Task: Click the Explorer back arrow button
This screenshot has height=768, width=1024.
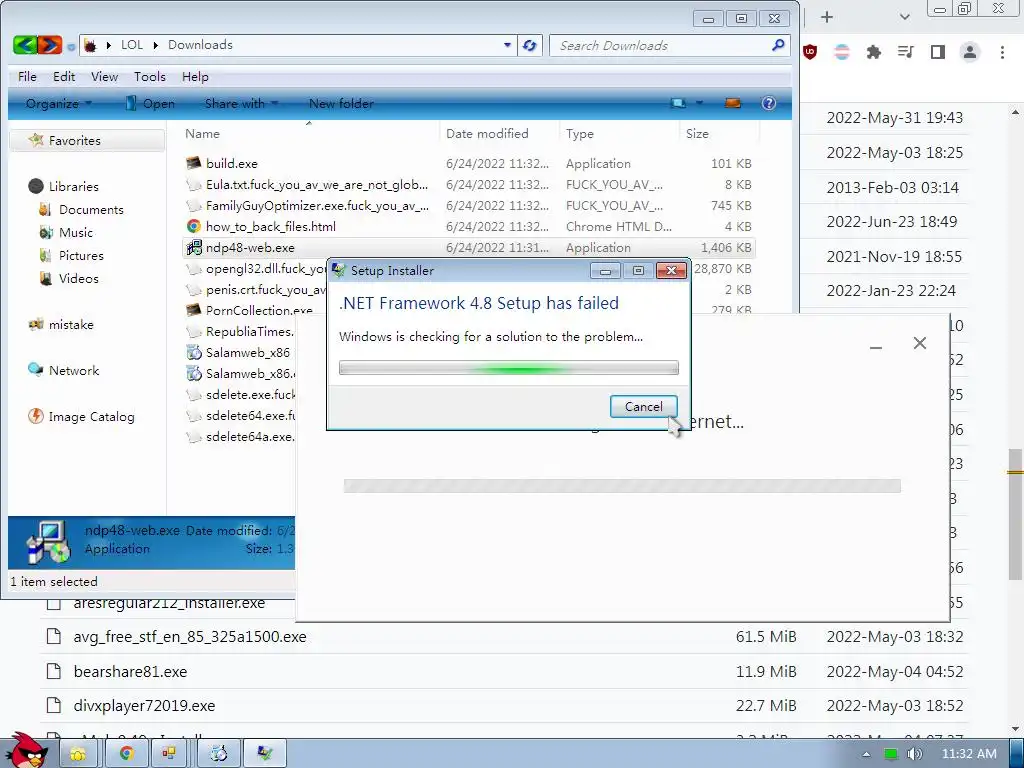Action: click(x=25, y=45)
